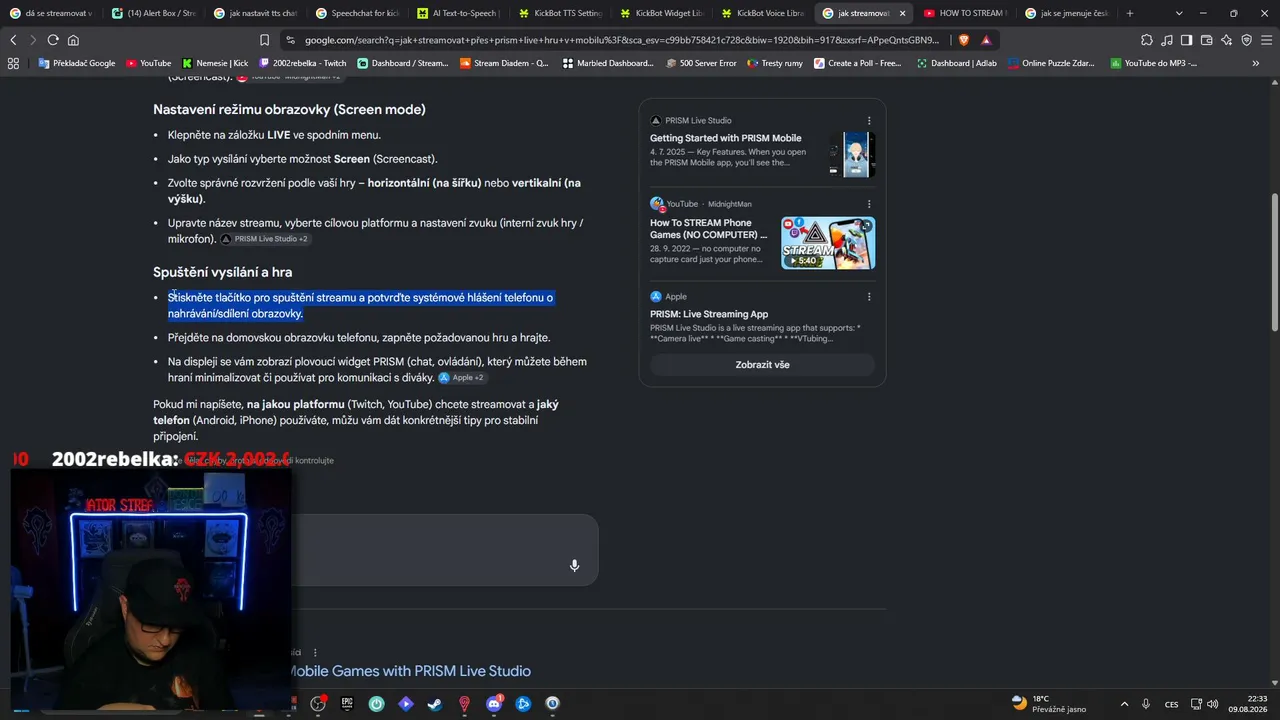This screenshot has width=1280, height=720.
Task: Open the volume control in system tray
Action: (x=1213, y=704)
